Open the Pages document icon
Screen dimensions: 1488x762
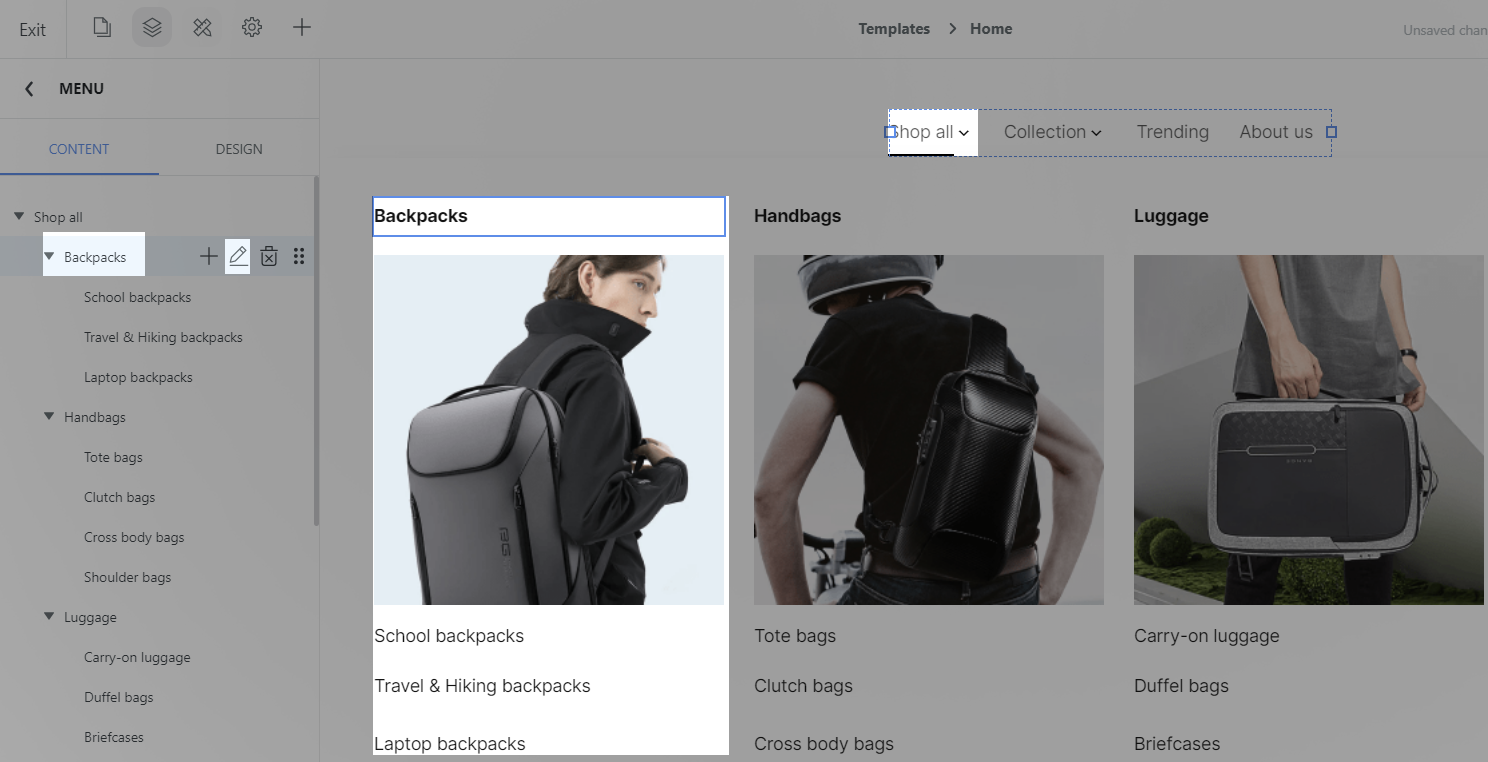tap(102, 28)
